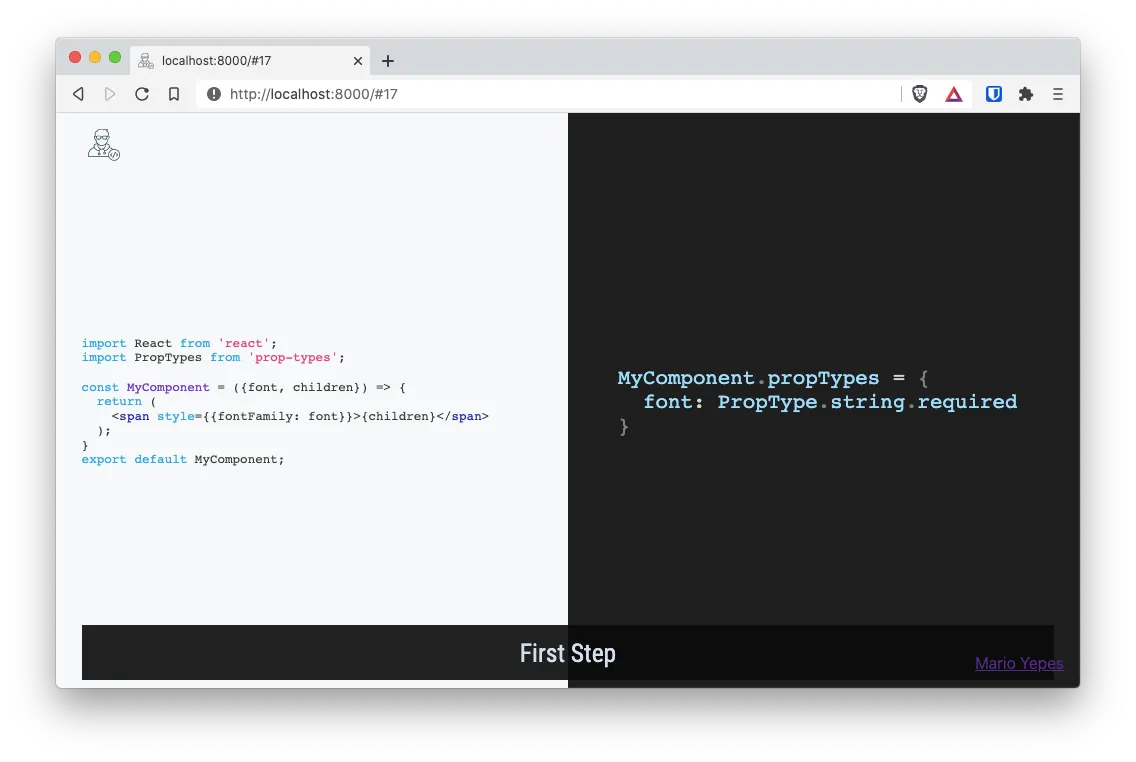Click the 'MyComponent.propTypes = {' line
Screen dimensions: 1136x762
(772, 377)
